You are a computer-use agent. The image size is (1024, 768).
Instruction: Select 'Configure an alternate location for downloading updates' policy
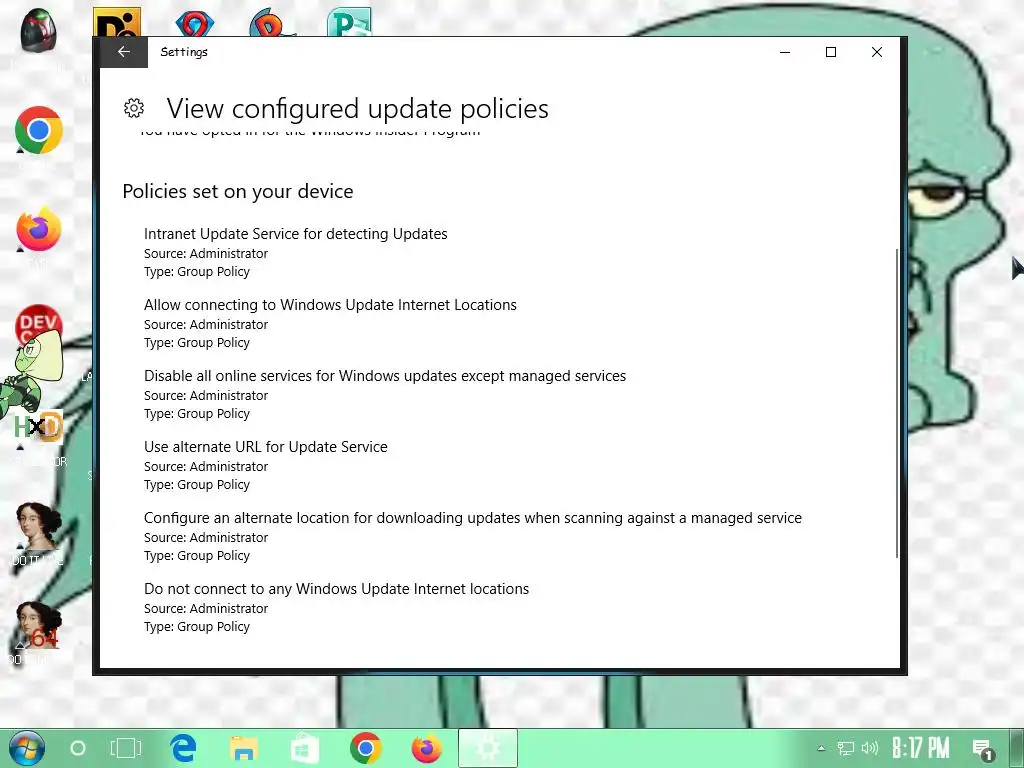(x=473, y=518)
